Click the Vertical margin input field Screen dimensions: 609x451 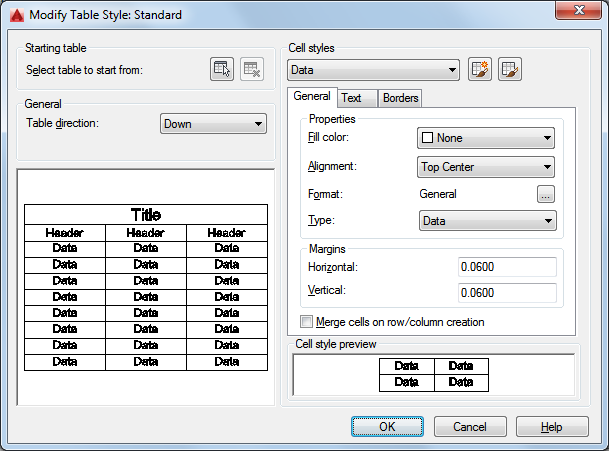(x=507, y=293)
